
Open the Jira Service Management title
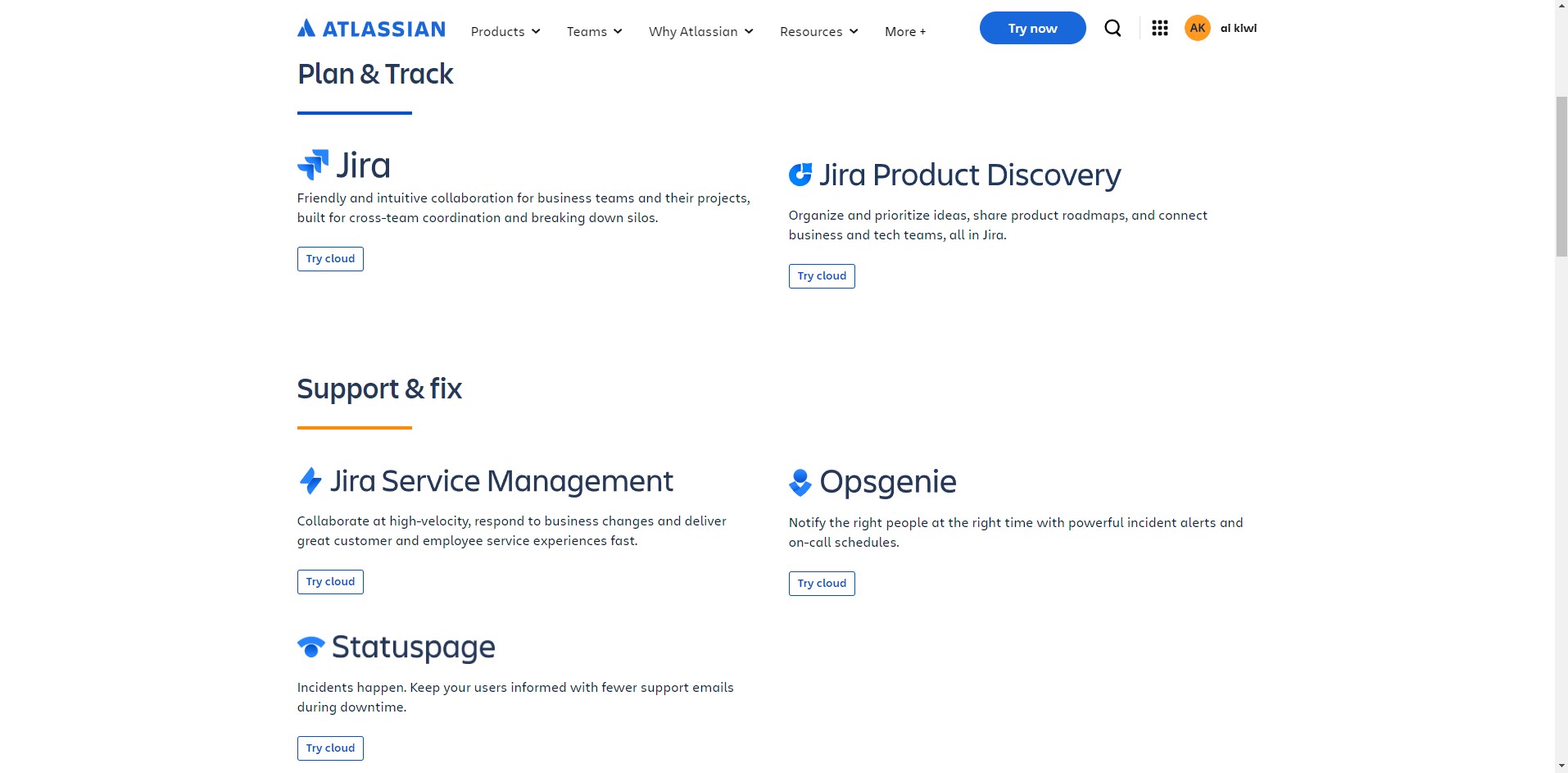tap(501, 481)
